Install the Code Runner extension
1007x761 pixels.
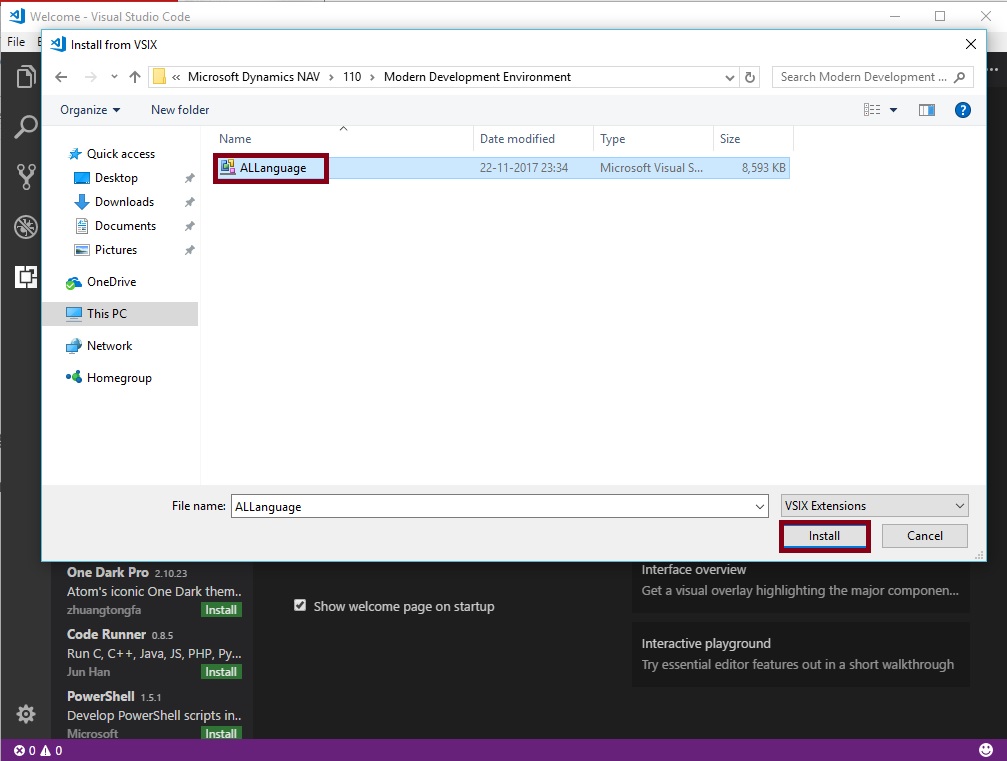coord(221,672)
